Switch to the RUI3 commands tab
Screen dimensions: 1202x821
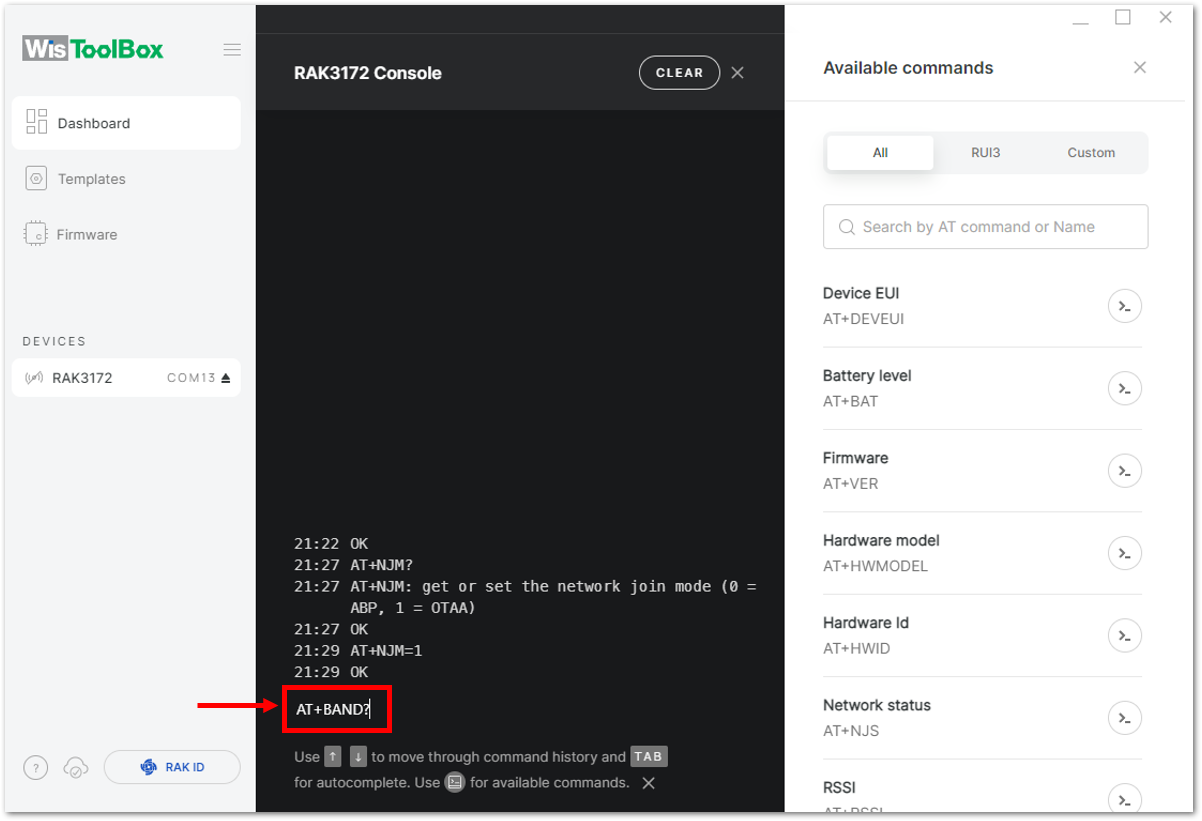tap(985, 153)
